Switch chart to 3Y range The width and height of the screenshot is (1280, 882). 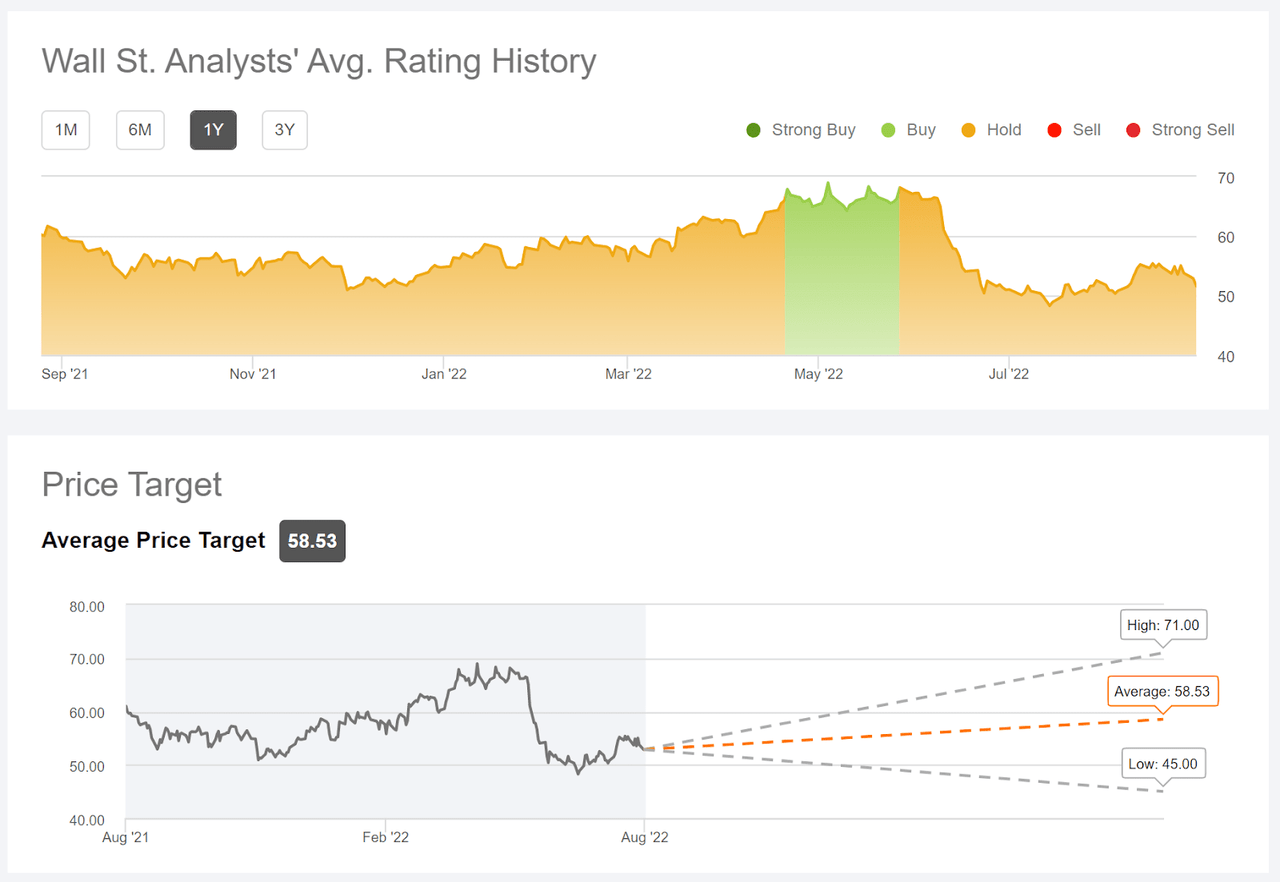285,130
